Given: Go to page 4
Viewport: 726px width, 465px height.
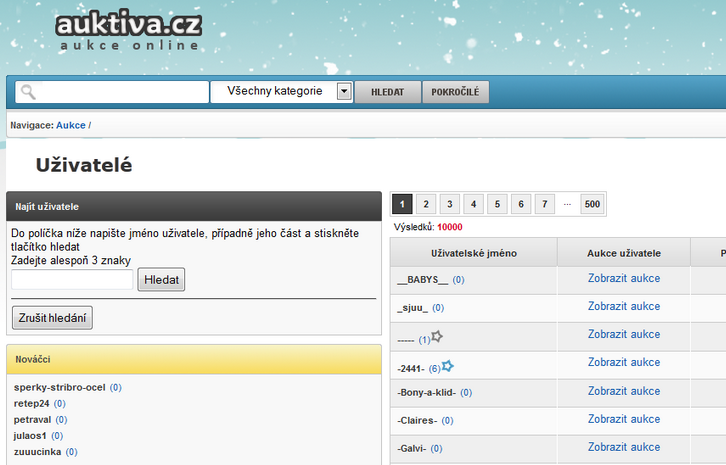Looking at the screenshot, I should 473,204.
